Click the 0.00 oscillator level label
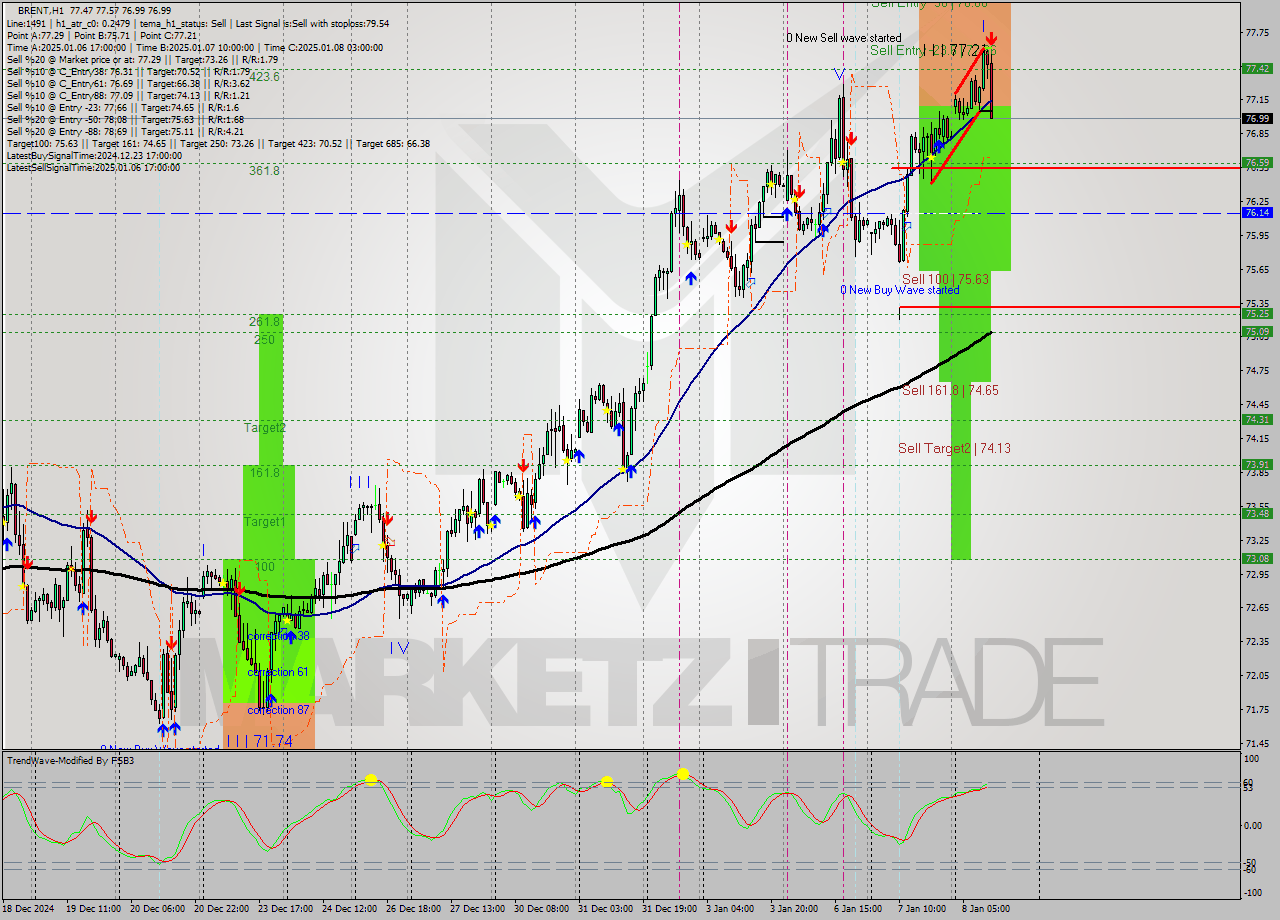The width and height of the screenshot is (1280, 920). 1254,826
